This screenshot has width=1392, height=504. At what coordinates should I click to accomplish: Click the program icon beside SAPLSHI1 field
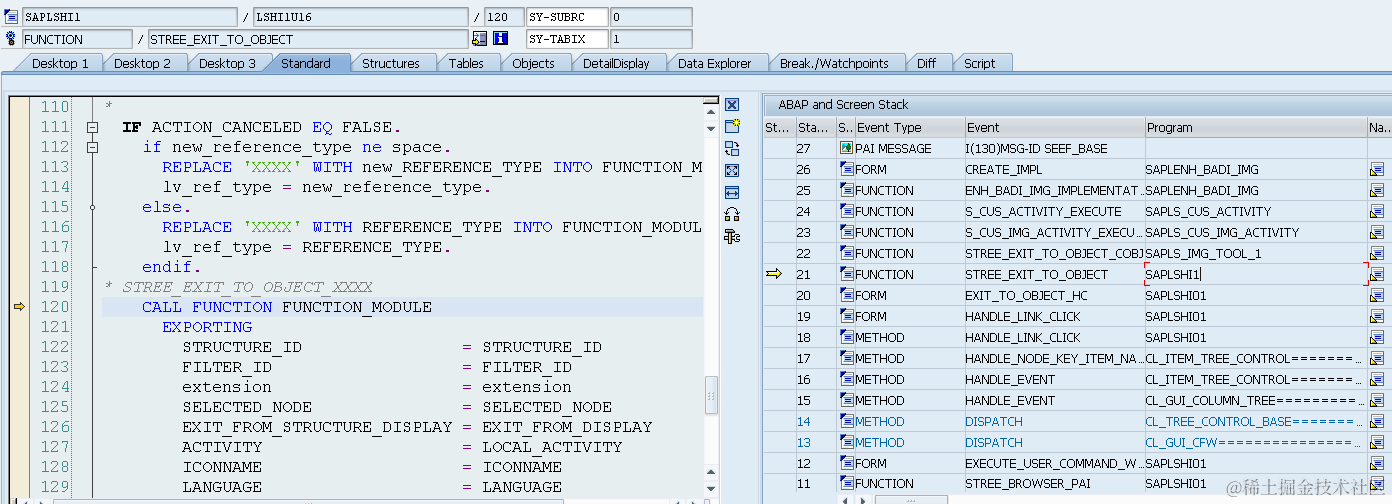click(x=12, y=17)
